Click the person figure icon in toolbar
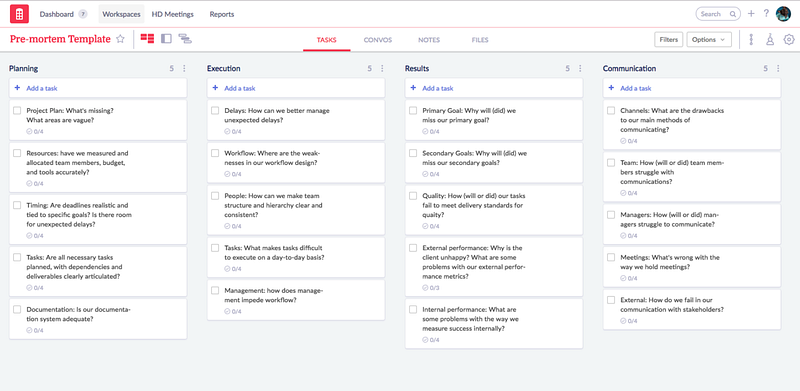The height and width of the screenshot is (391, 800). [x=770, y=39]
